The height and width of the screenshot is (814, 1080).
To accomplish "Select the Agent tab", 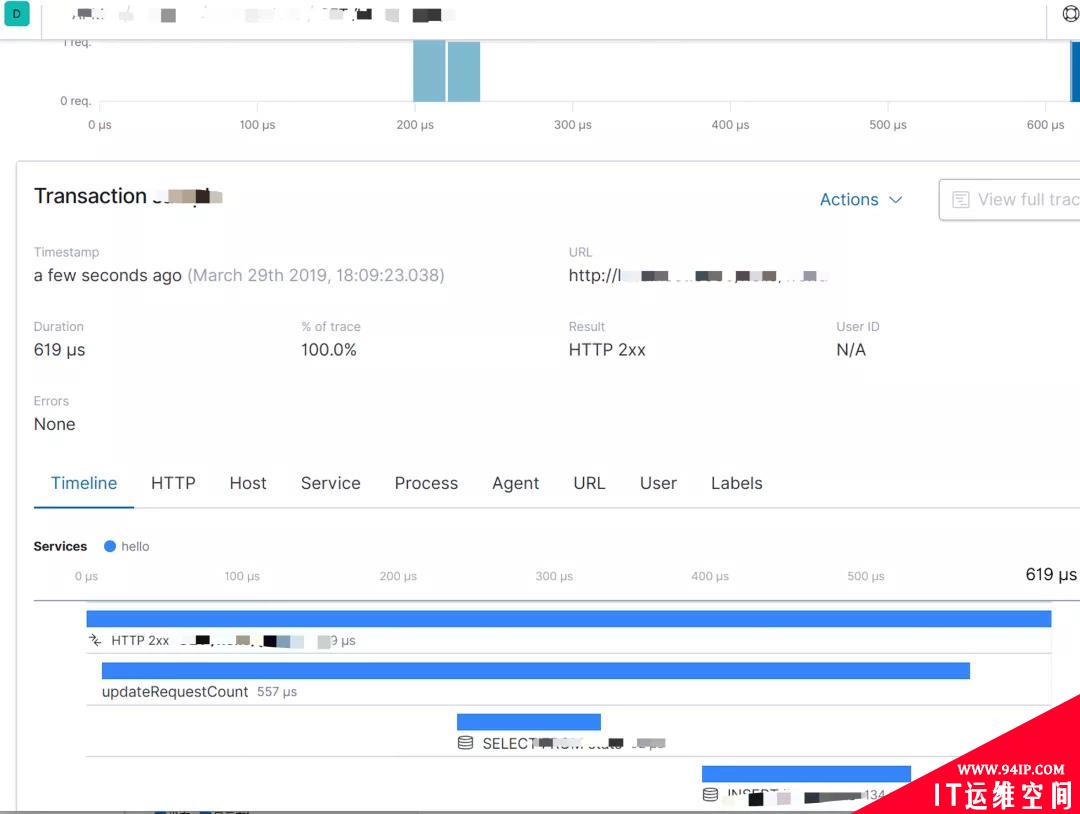I will click(x=515, y=483).
